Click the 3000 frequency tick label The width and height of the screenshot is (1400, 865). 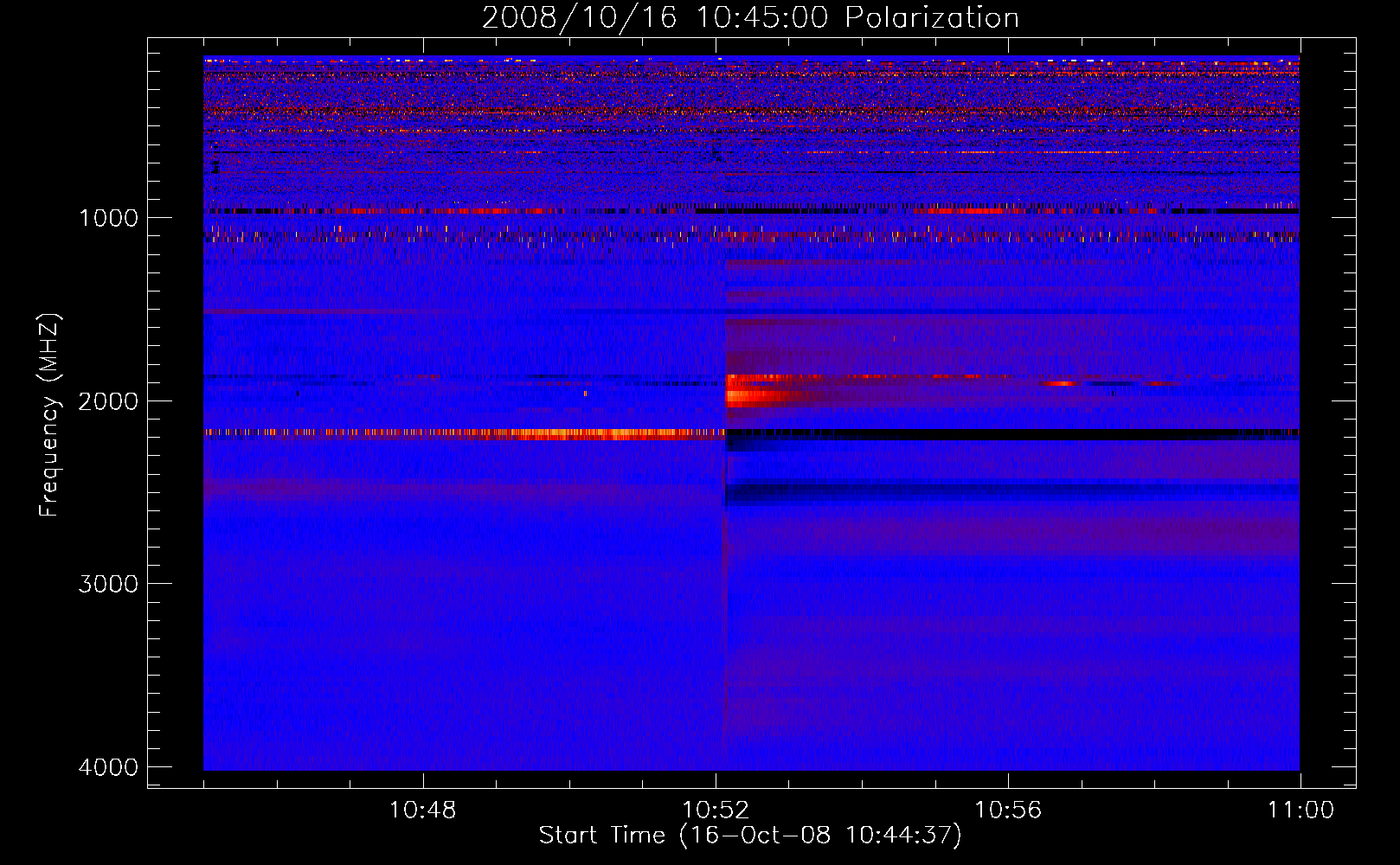click(109, 584)
